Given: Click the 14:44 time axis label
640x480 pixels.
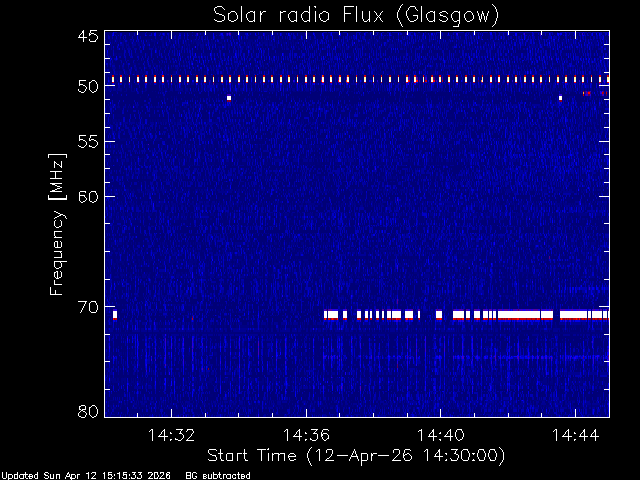Looking at the screenshot, I should click(576, 435).
